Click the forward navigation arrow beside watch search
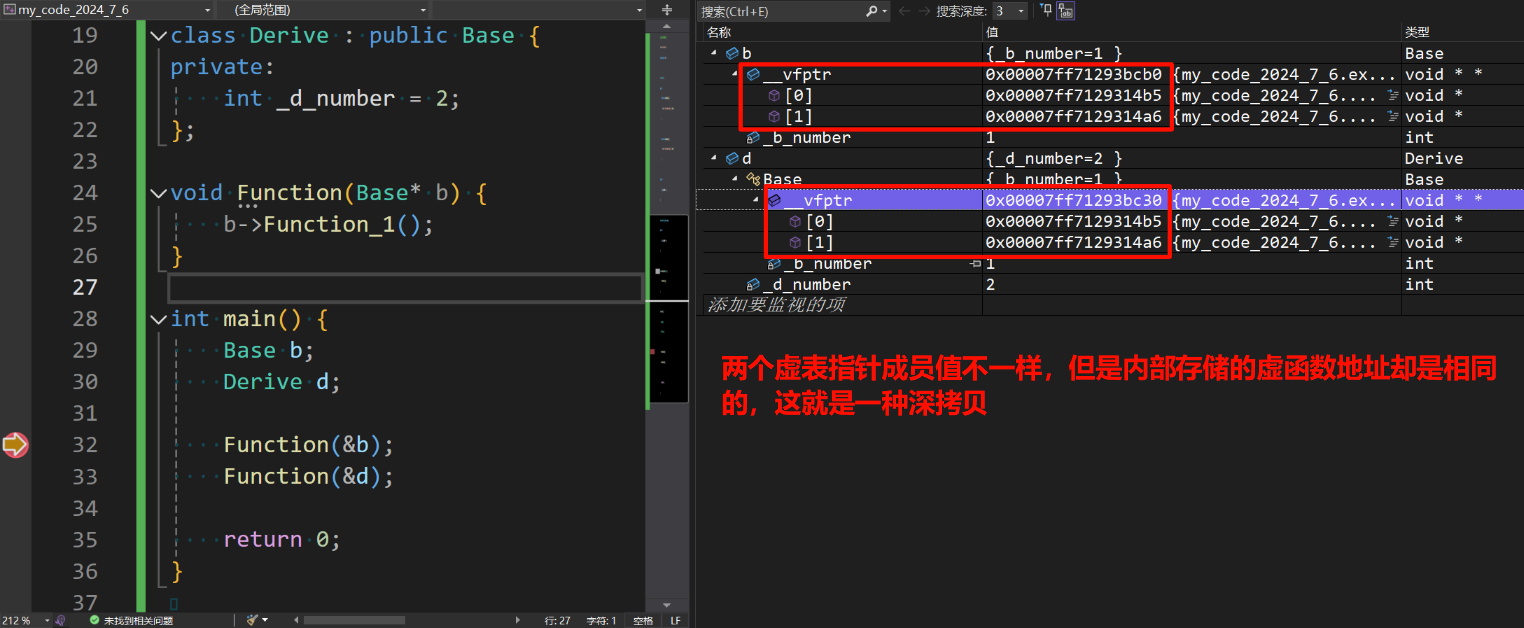The height and width of the screenshot is (628, 1524). click(x=924, y=11)
